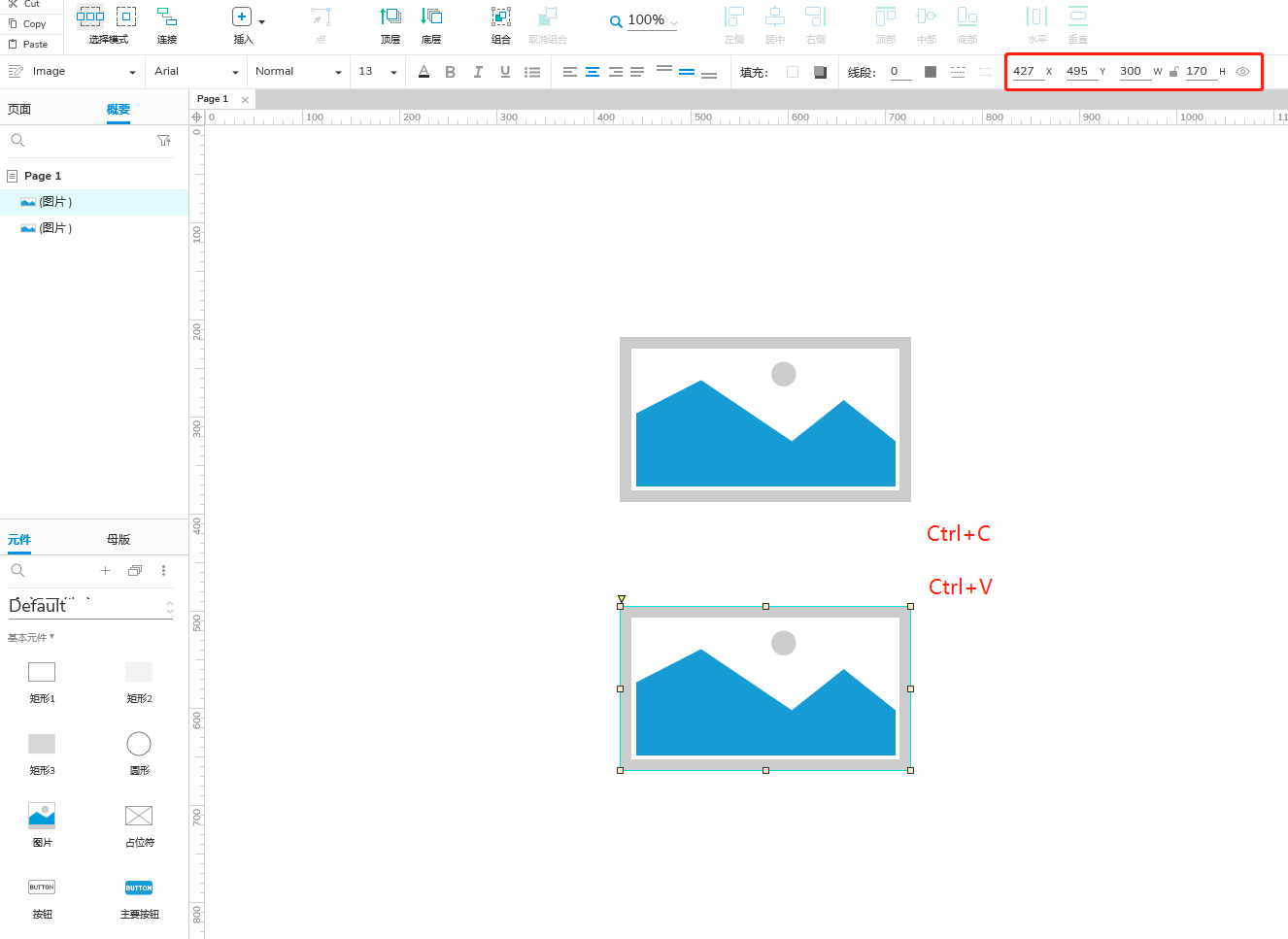The image size is (1288, 939).
Task: Align widgets with 中部 icon
Action: 927,17
